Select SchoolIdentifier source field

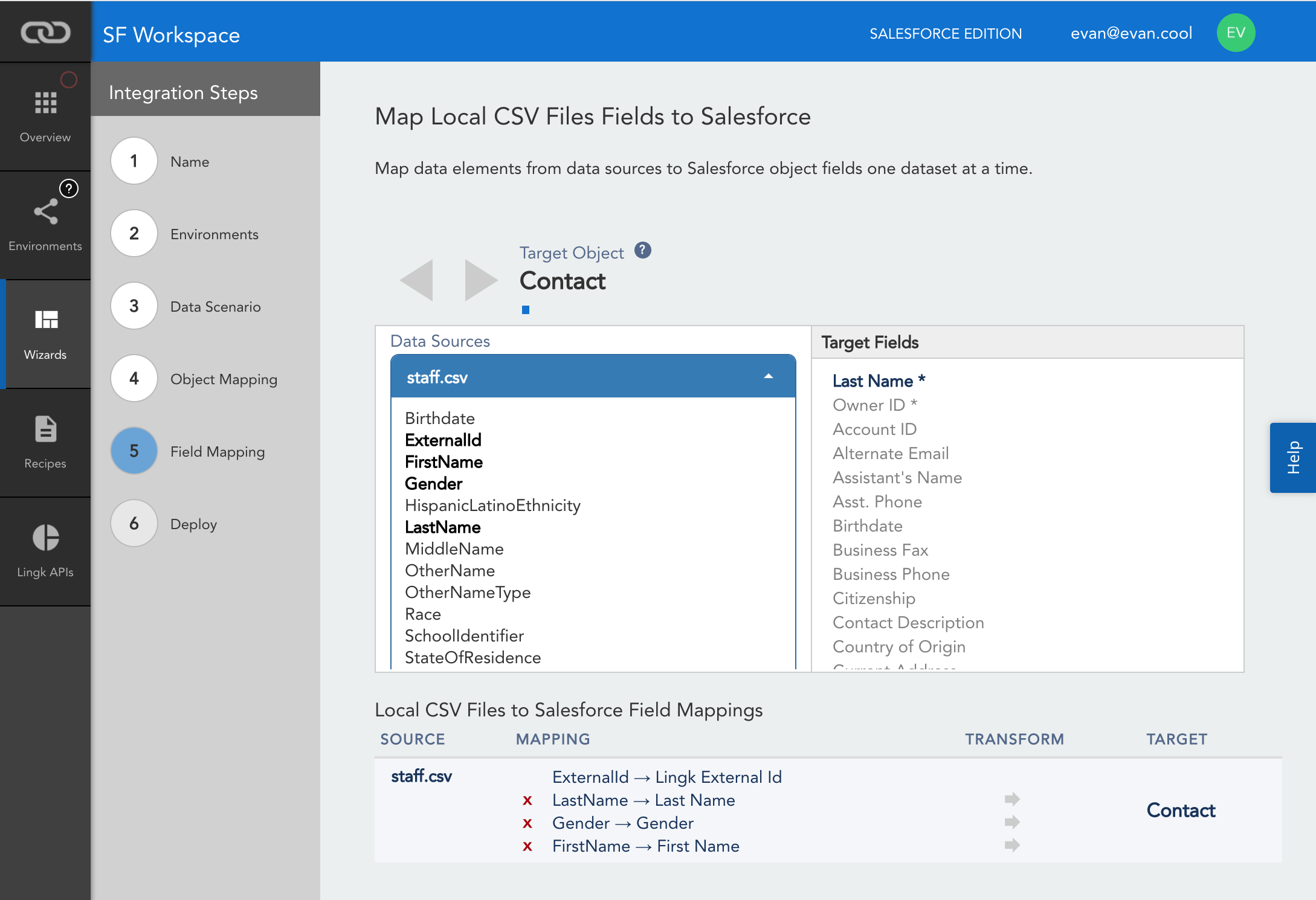tap(464, 635)
